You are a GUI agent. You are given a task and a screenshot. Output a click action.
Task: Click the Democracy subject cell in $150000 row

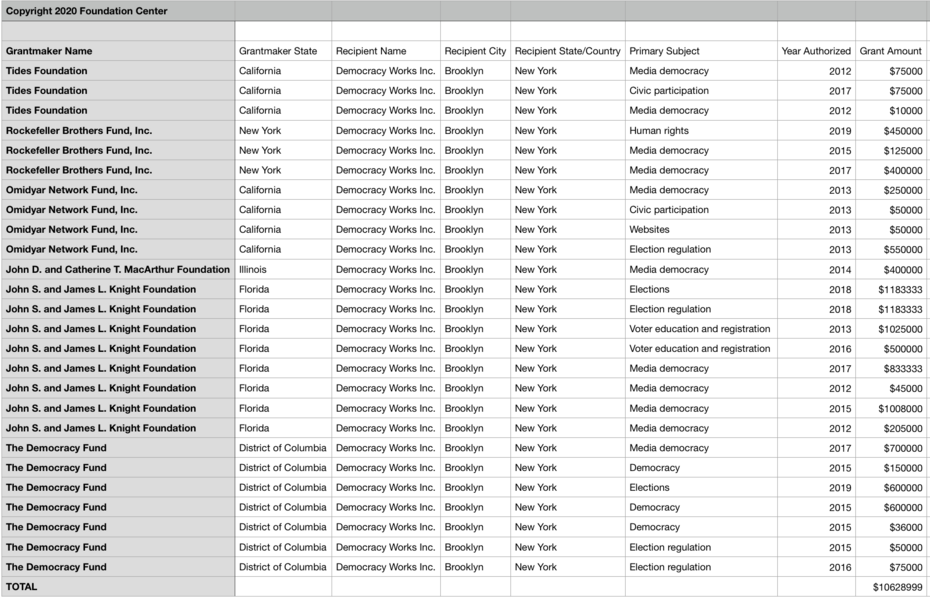point(701,467)
